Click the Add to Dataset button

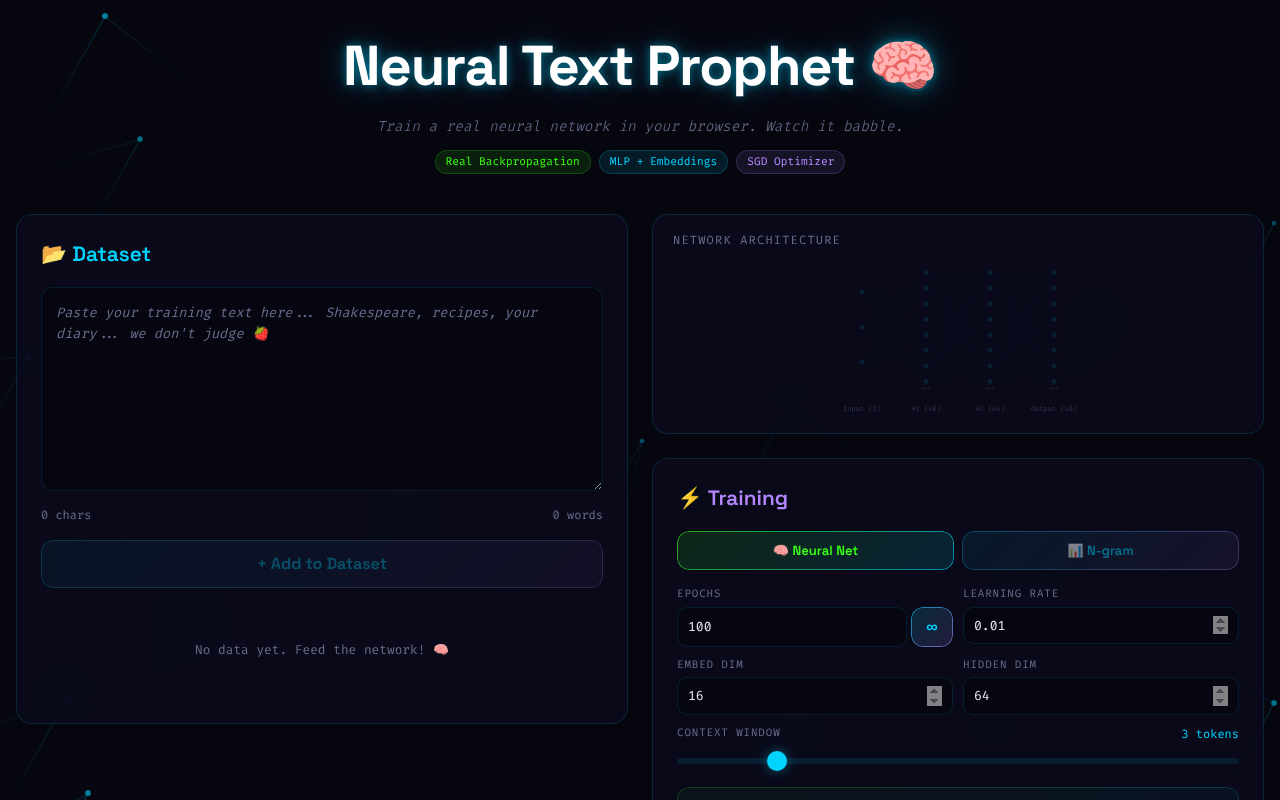(x=322, y=564)
